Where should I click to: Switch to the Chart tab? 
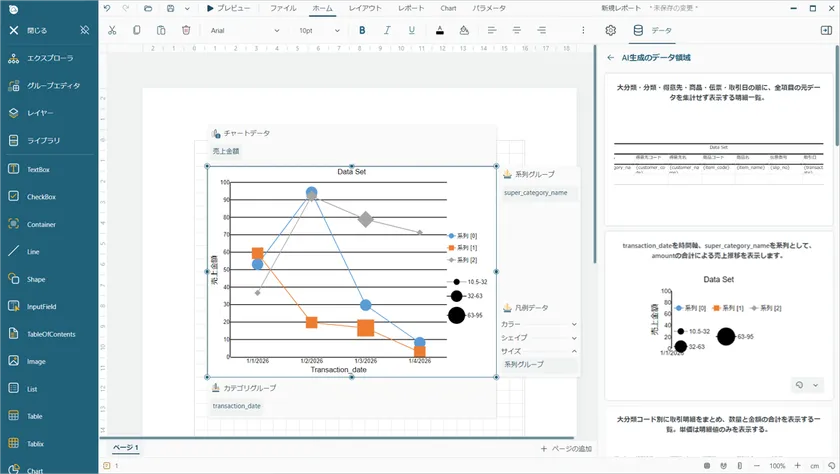pos(448,8)
